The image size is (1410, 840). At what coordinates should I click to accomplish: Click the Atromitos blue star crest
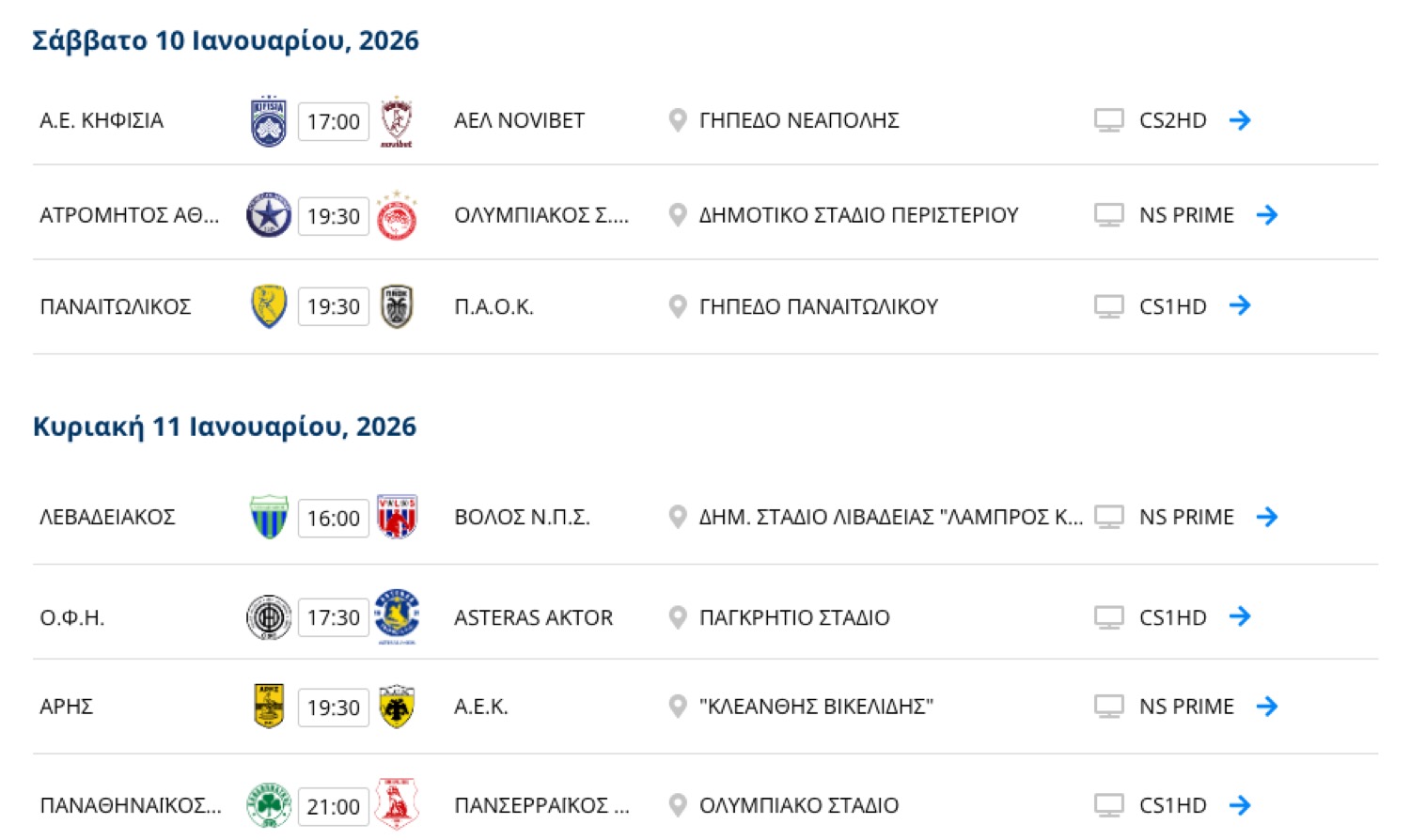269,215
